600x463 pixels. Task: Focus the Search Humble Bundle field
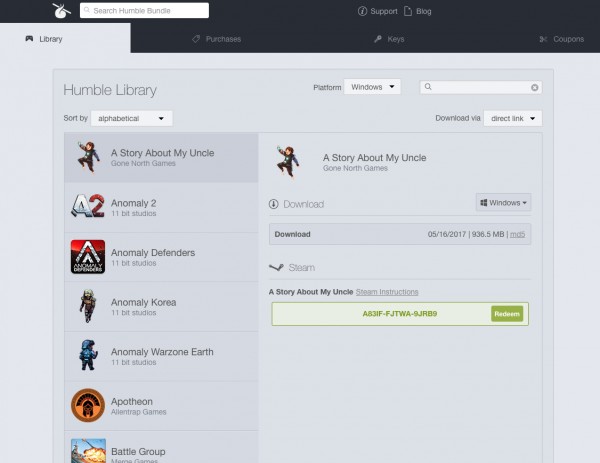pos(144,10)
